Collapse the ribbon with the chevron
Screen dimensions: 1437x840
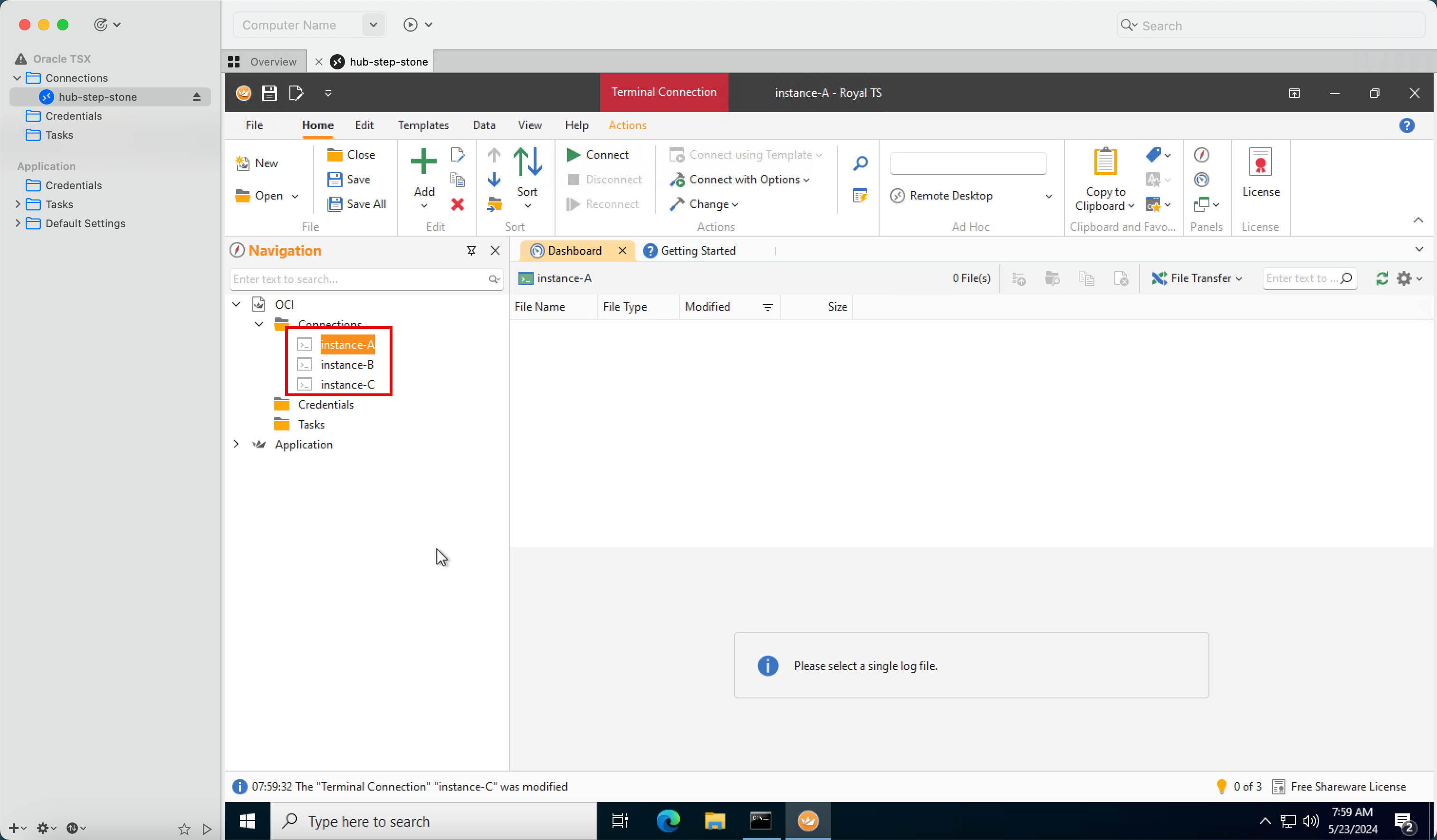(x=1418, y=220)
